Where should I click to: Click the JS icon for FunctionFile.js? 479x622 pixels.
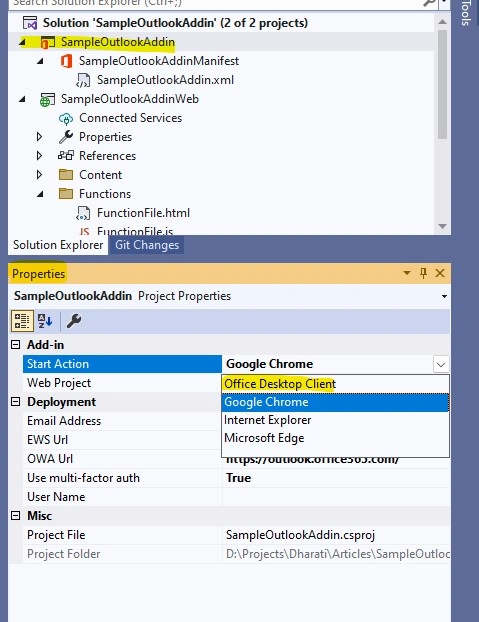click(x=84, y=231)
